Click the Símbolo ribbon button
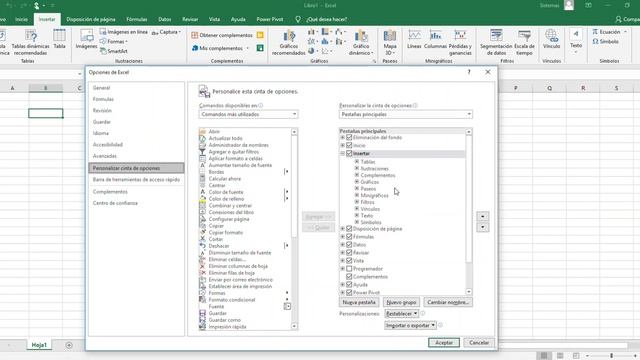Screen dimensions: 640x360 (x=606, y=42)
